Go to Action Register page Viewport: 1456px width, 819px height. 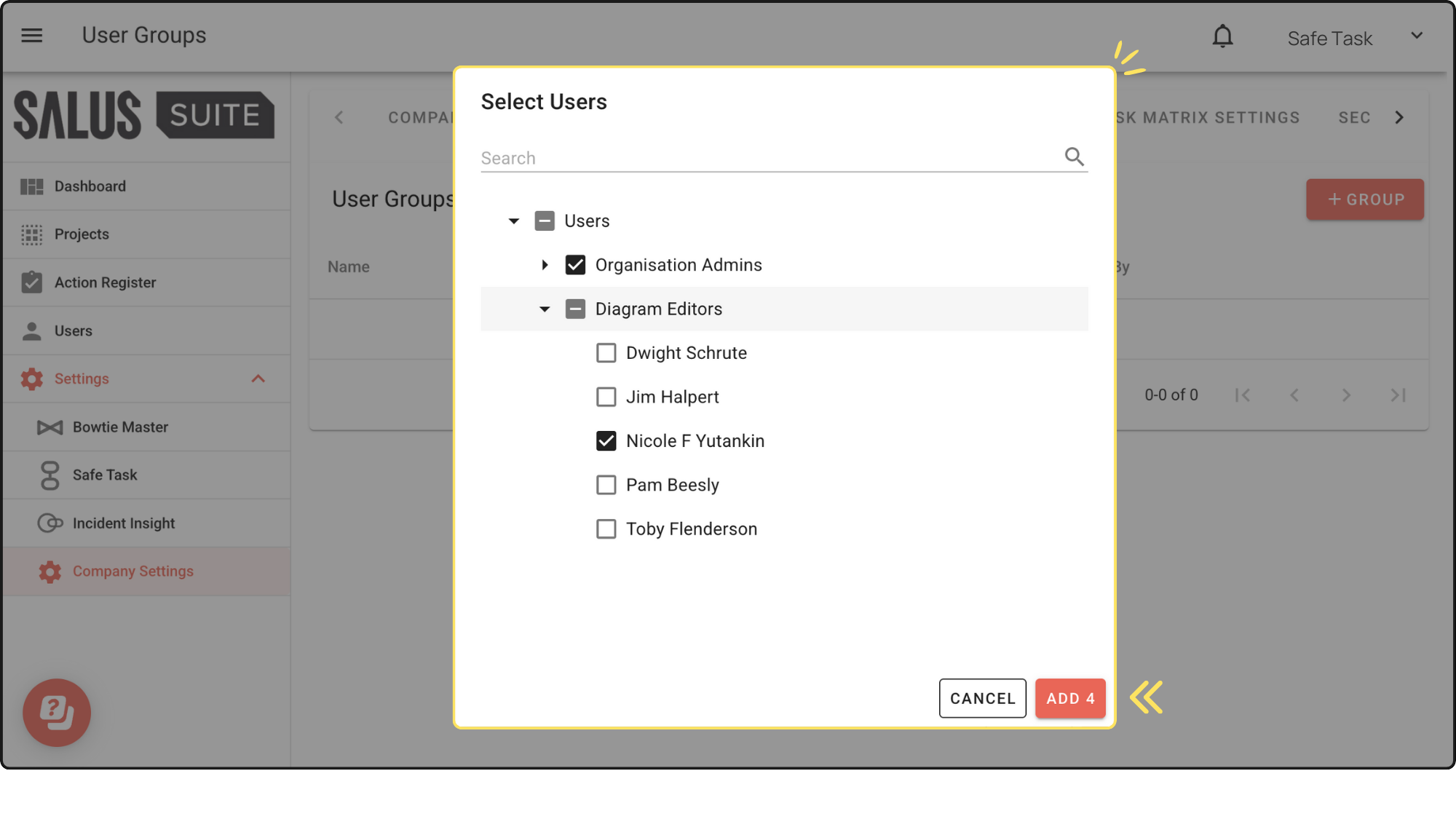pyautogui.click(x=105, y=282)
